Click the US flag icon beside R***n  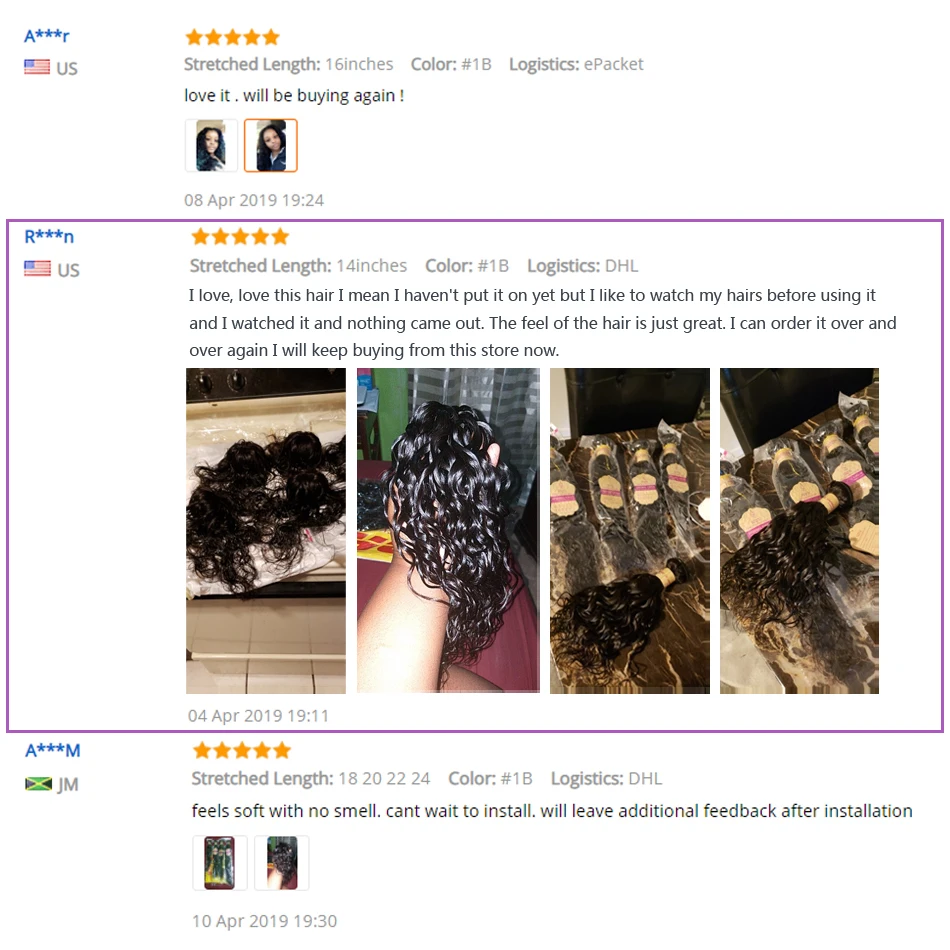pos(38,268)
